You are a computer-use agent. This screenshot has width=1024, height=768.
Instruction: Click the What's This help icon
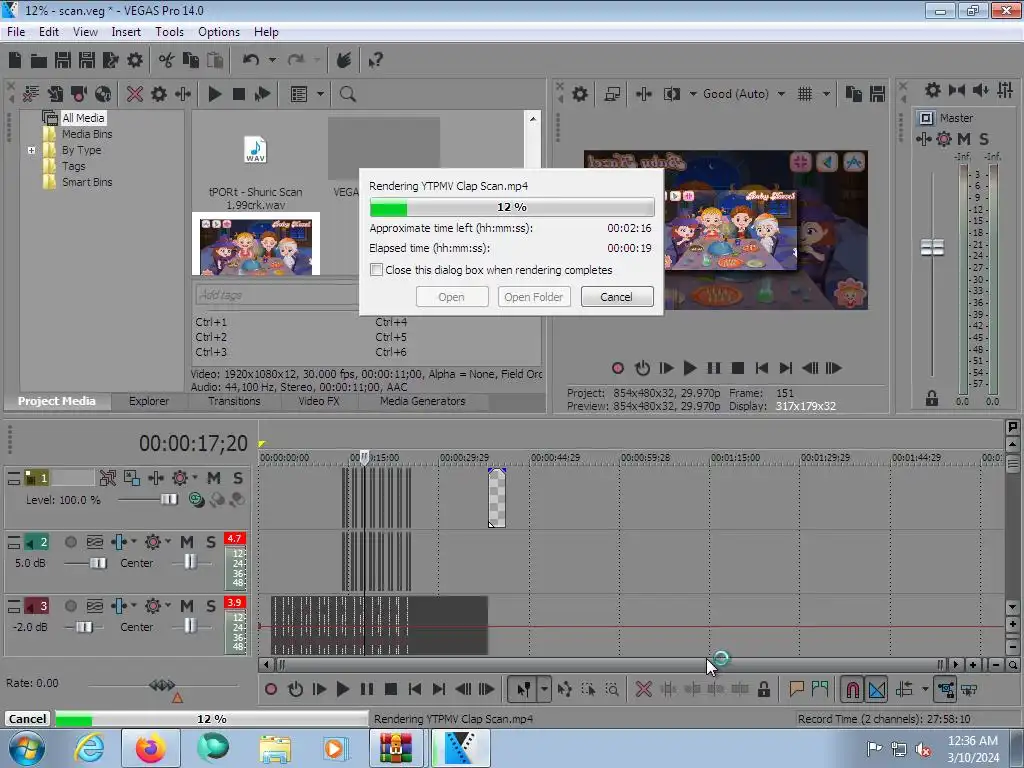[x=376, y=61]
